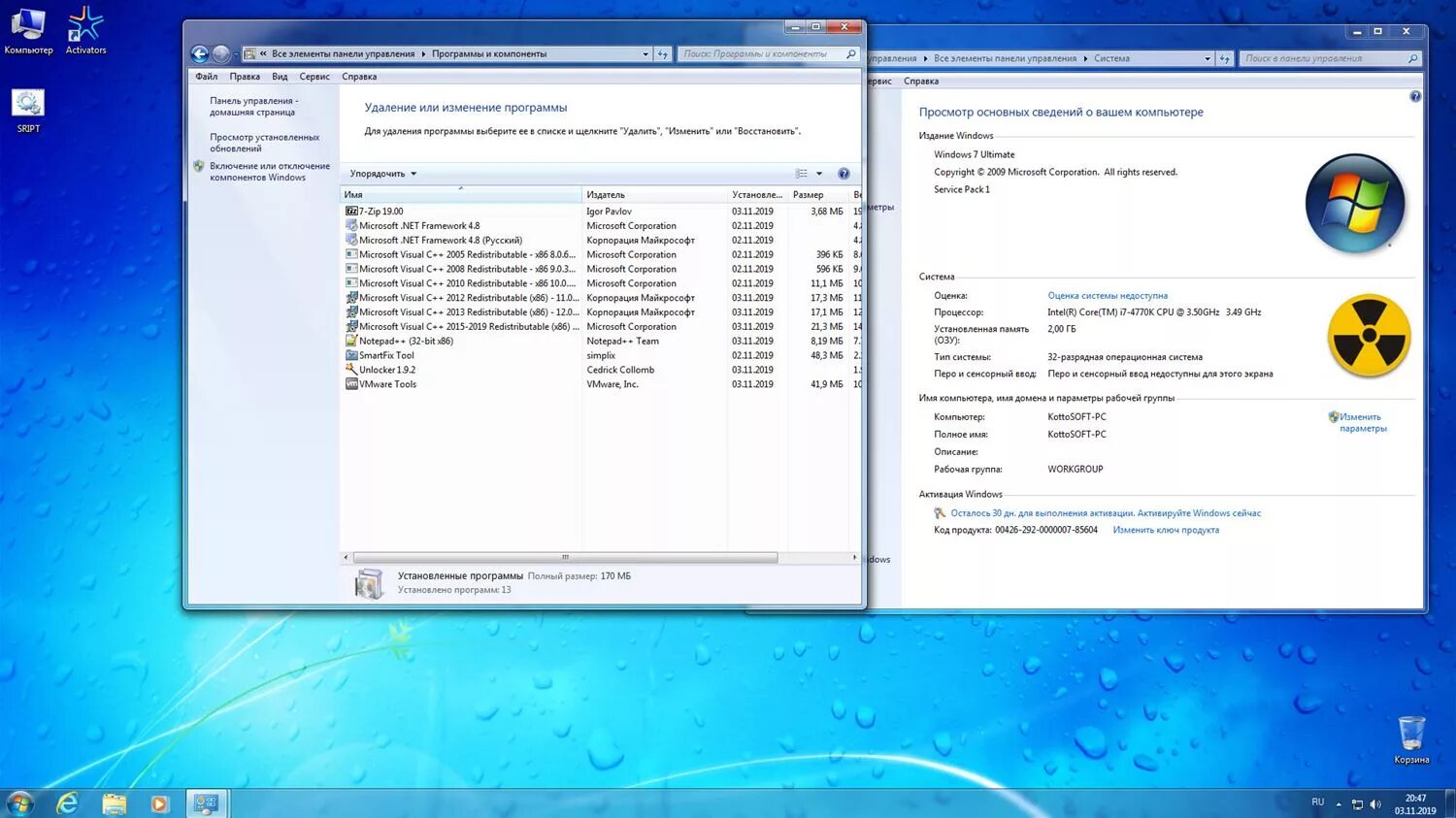Image resolution: width=1456 pixels, height=818 pixels.
Task: Change view icon in Programs toolbar
Action: (802, 174)
